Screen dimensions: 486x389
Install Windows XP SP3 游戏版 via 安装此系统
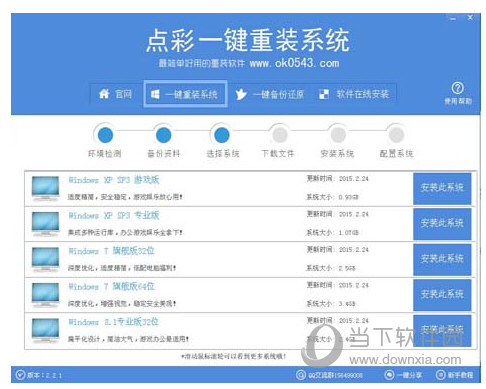[442, 188]
